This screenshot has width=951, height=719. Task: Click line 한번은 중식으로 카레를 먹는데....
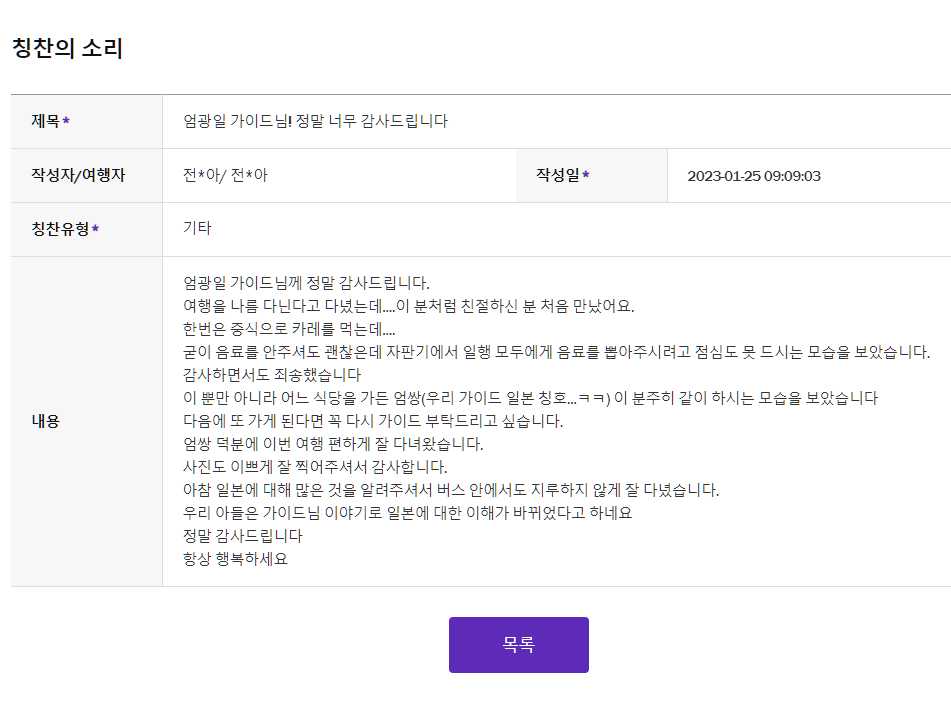pos(289,329)
